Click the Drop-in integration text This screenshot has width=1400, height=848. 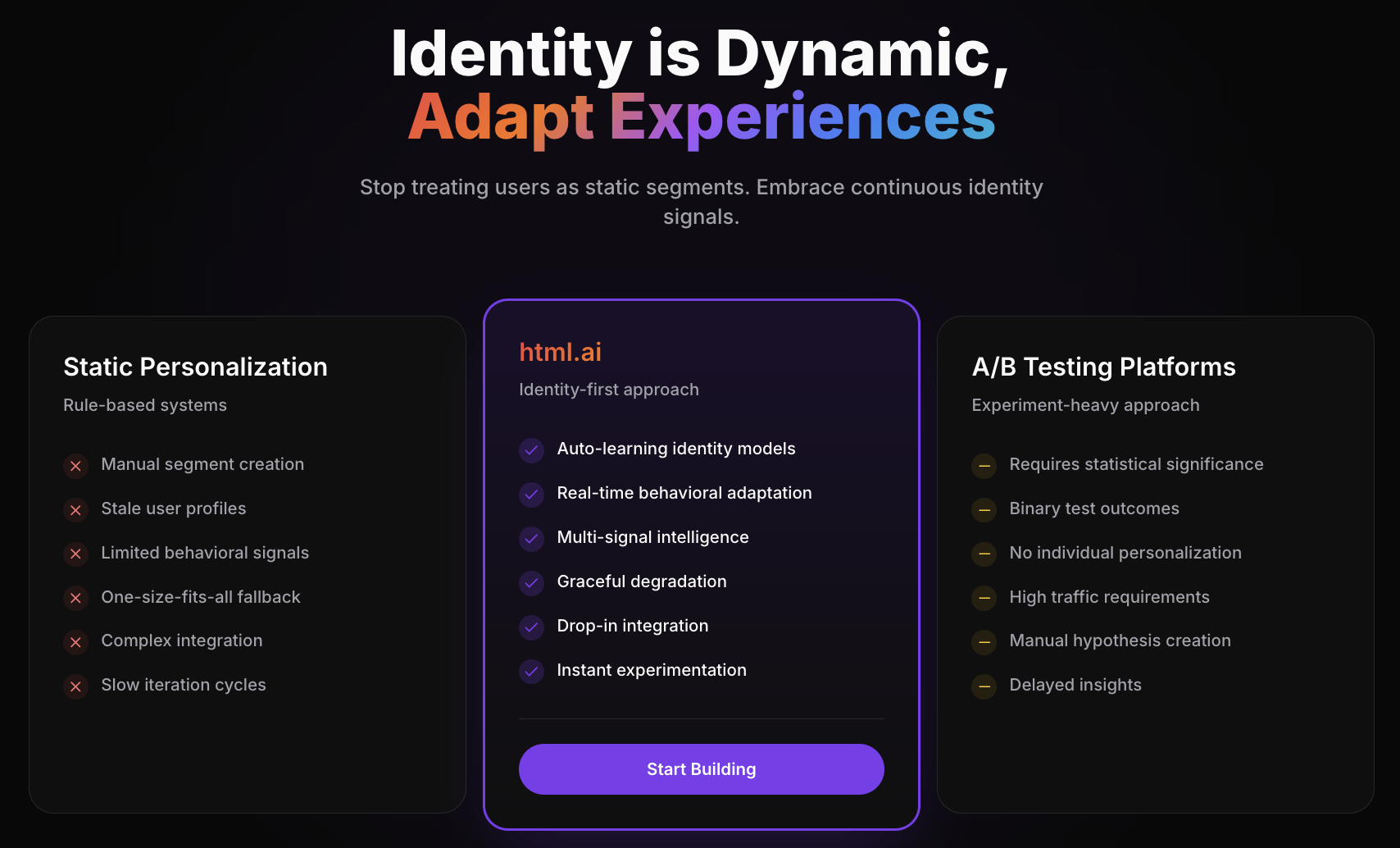(633, 626)
